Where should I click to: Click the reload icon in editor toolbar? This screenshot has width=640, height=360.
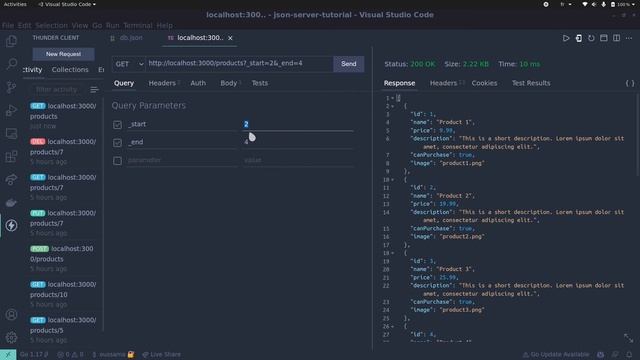click(x=591, y=38)
